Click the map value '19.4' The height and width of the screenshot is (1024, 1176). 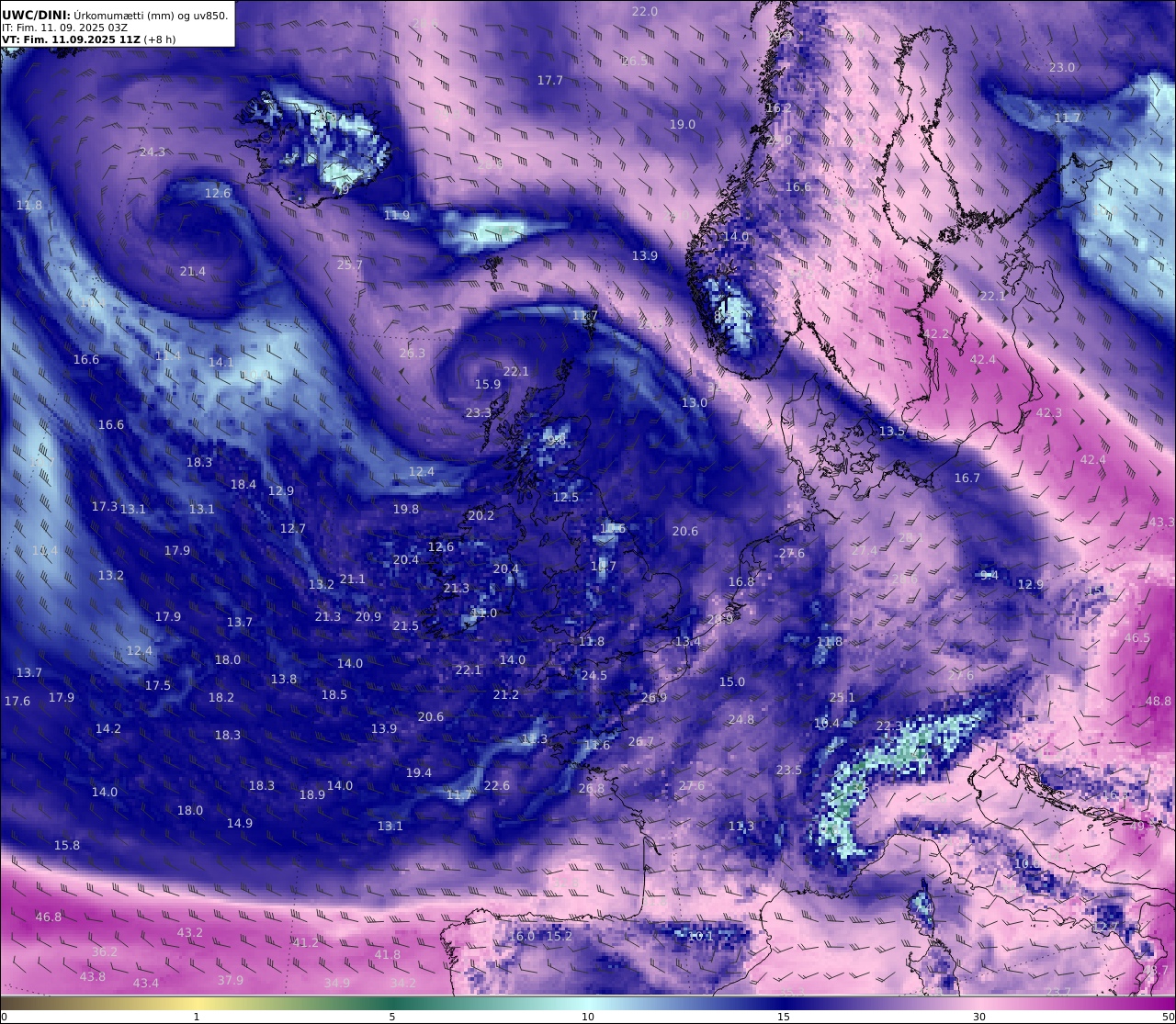coord(419,772)
